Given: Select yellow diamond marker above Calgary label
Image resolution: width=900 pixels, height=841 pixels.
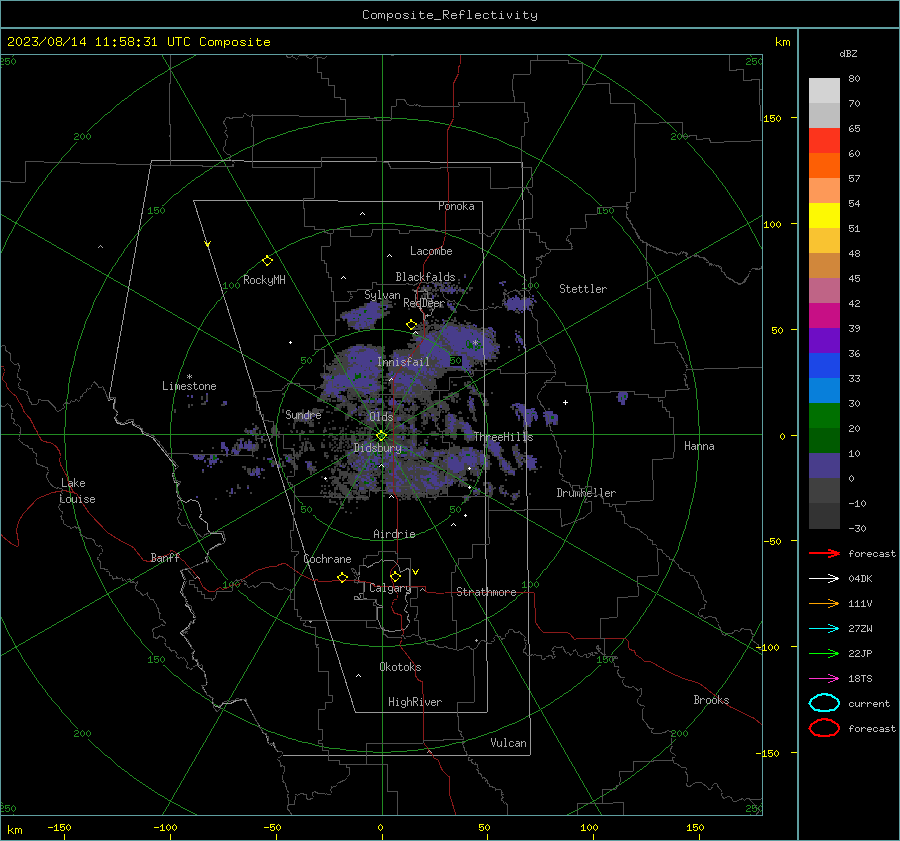Looking at the screenshot, I should (x=395, y=576).
